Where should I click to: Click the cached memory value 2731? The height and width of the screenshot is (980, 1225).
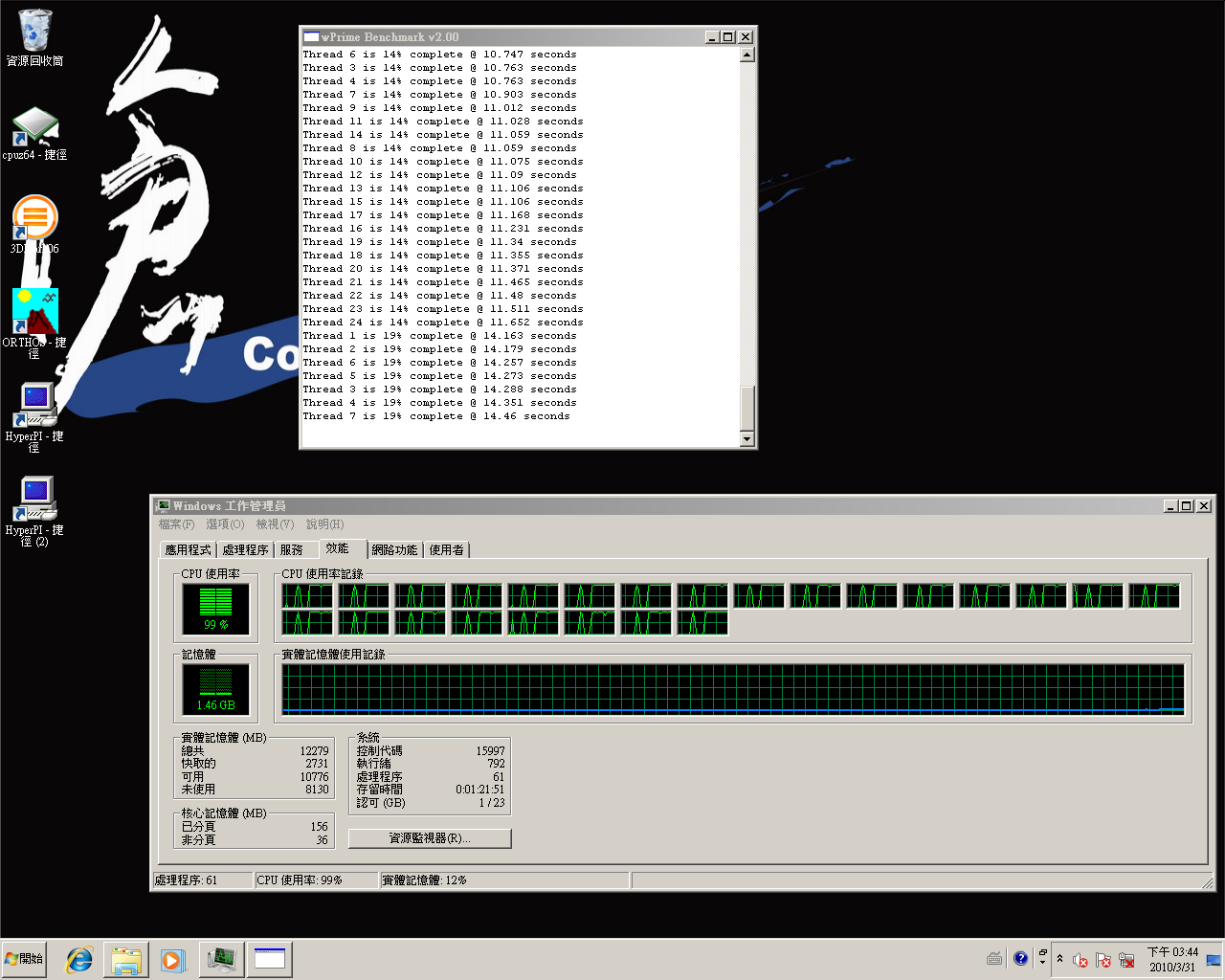click(x=317, y=764)
